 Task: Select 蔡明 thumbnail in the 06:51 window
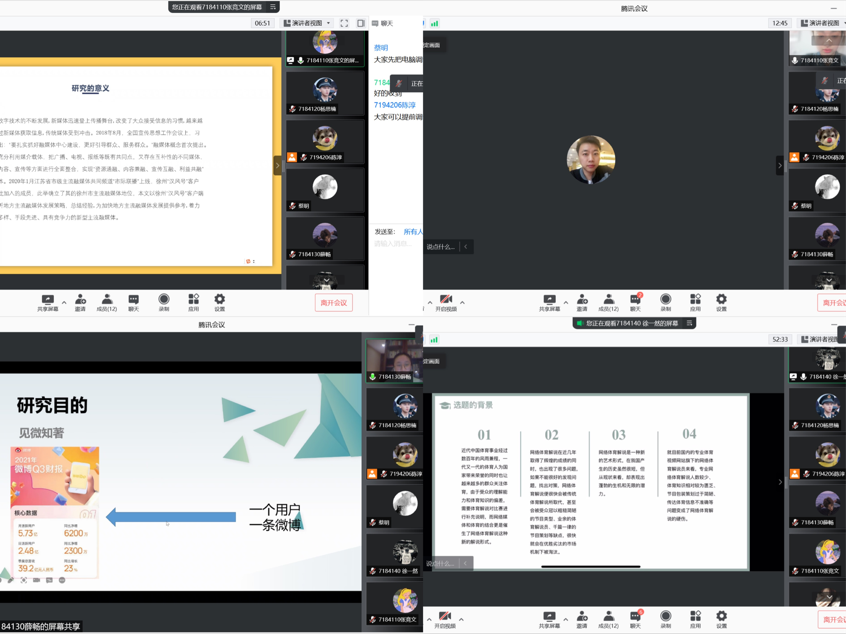[x=325, y=189]
